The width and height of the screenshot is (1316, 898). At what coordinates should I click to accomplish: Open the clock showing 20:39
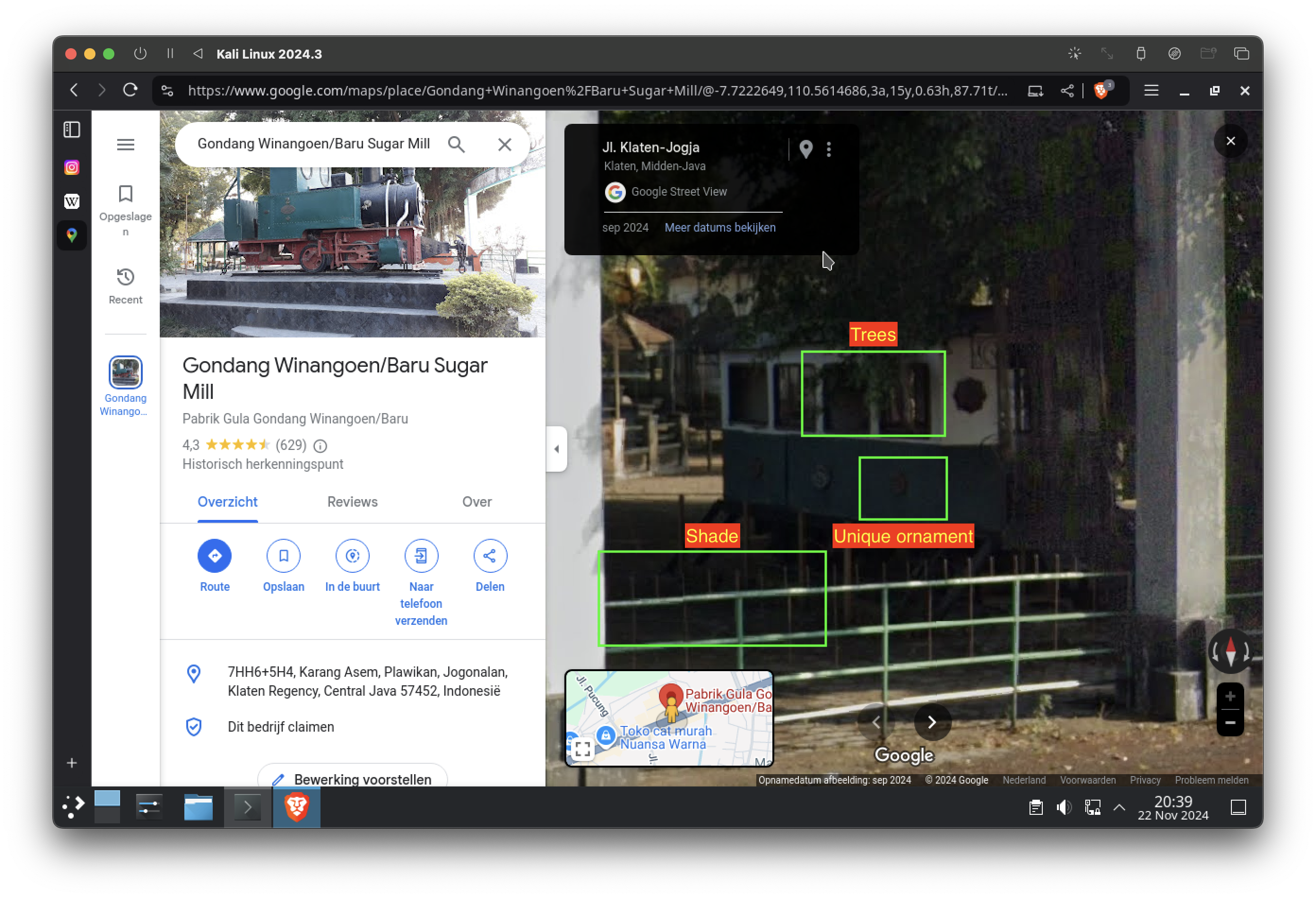click(x=1173, y=807)
